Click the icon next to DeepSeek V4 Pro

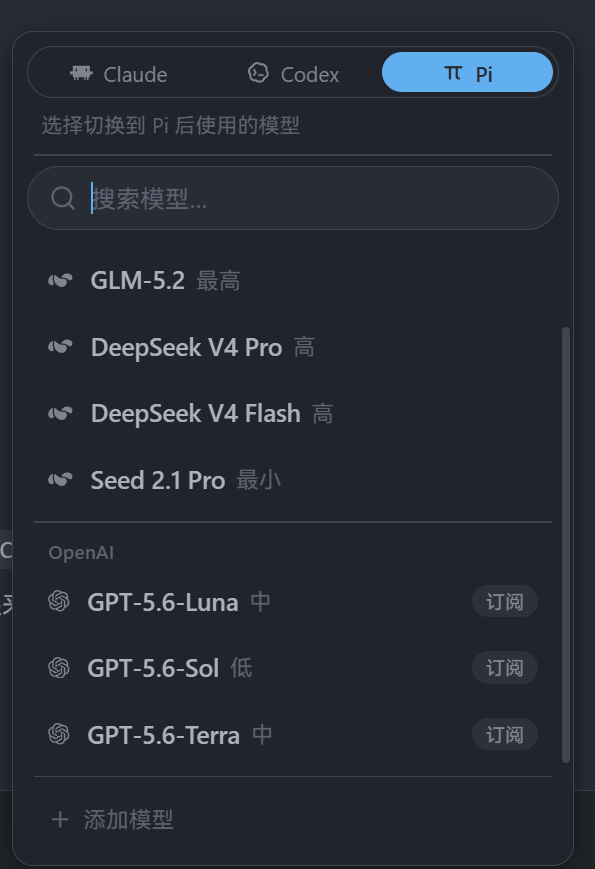(x=60, y=347)
